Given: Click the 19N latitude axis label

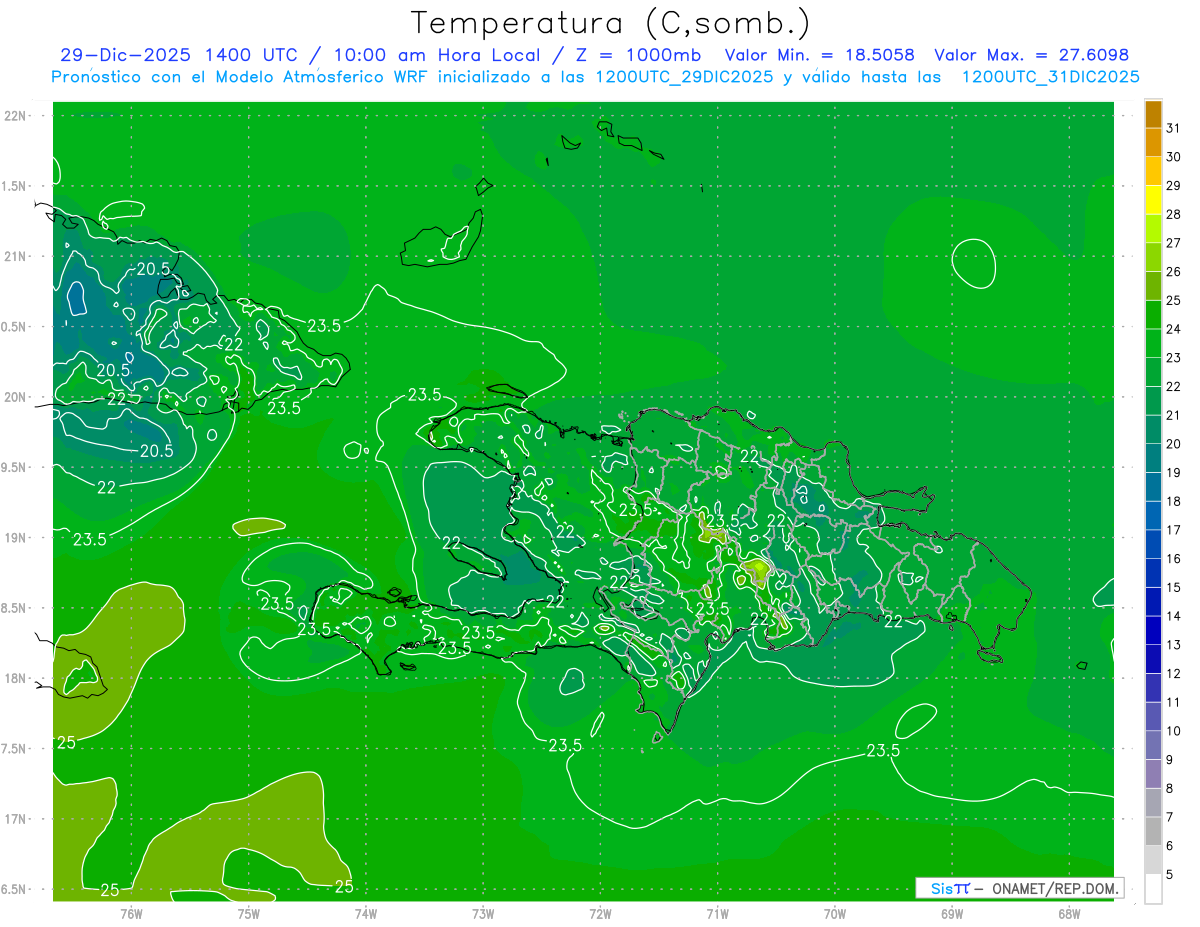Looking at the screenshot, I should pyautogui.click(x=16, y=538).
